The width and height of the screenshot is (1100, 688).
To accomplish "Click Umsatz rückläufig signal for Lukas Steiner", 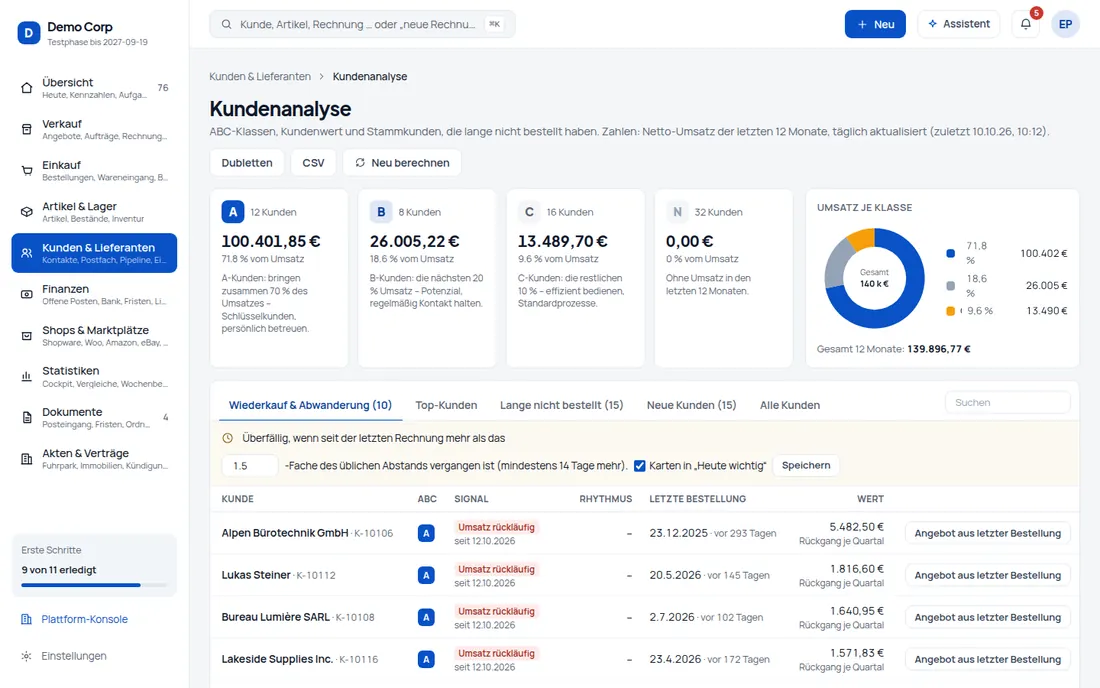I will point(496,569).
